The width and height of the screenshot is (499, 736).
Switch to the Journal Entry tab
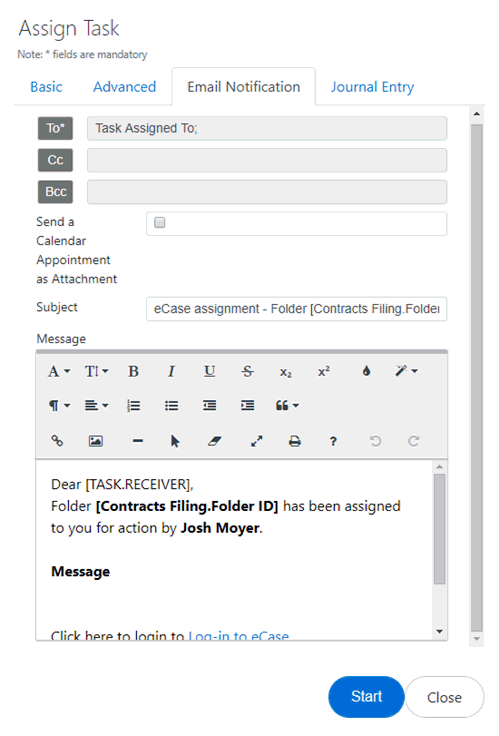click(x=372, y=87)
